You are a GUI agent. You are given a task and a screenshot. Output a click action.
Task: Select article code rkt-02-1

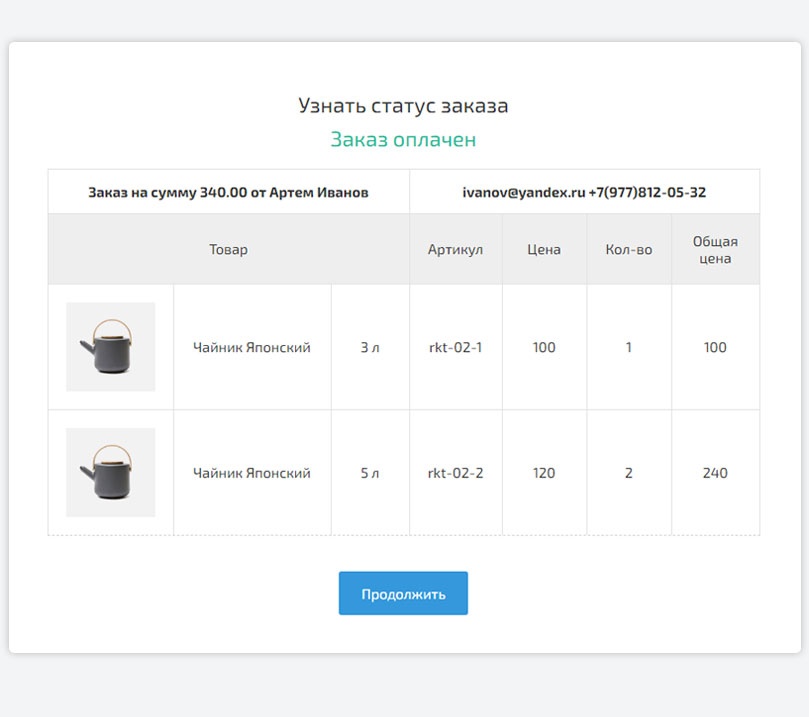click(455, 348)
